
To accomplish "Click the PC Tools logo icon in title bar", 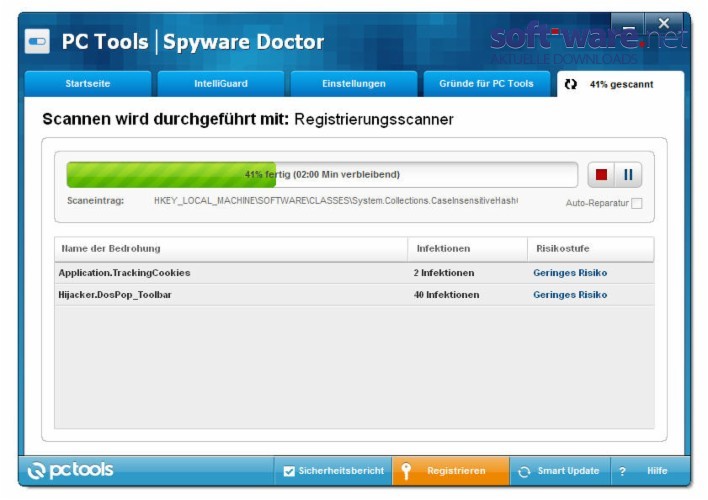I will [x=37, y=42].
